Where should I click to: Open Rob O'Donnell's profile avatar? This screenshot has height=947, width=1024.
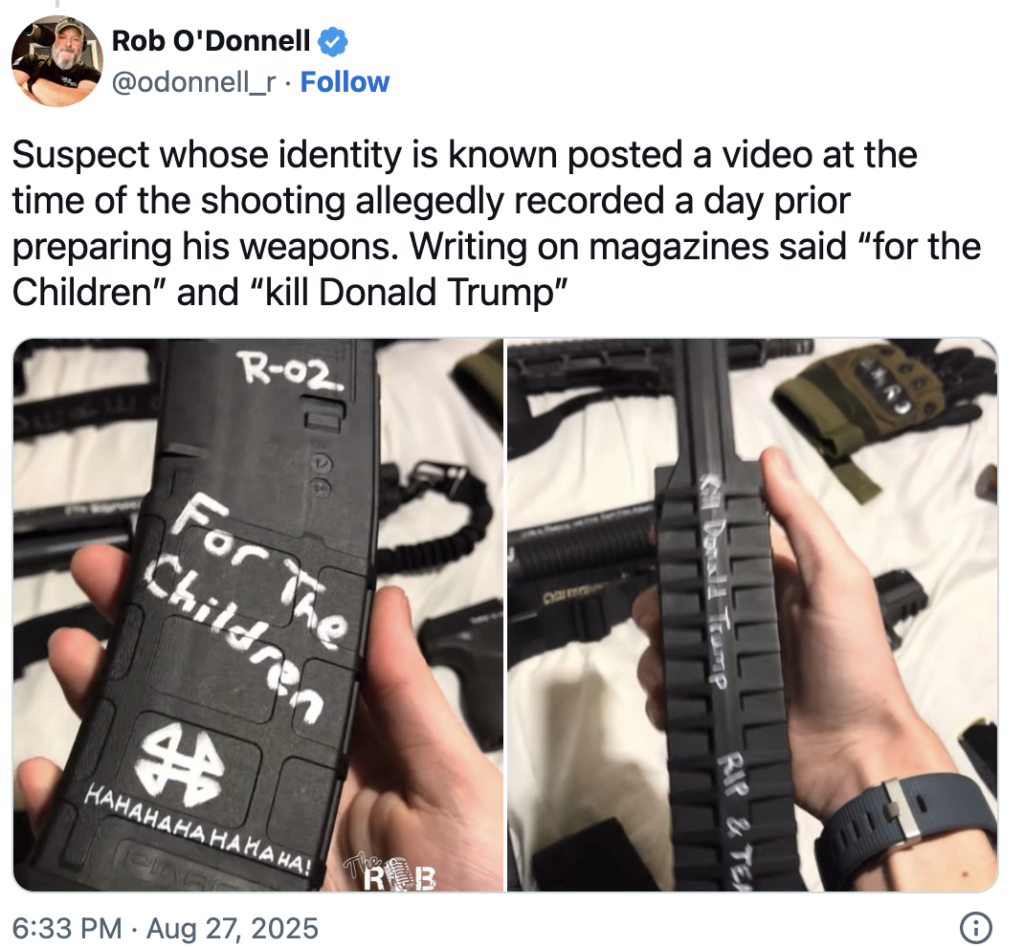pos(57,61)
